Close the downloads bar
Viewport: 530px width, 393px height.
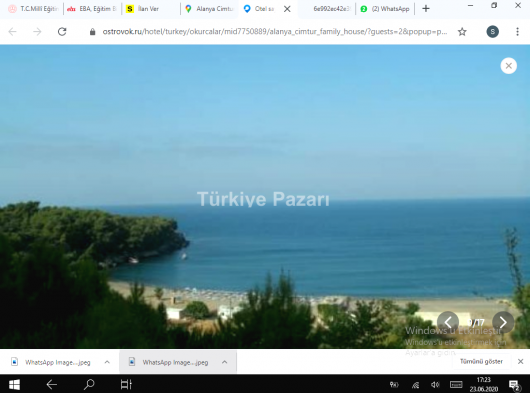(521, 362)
